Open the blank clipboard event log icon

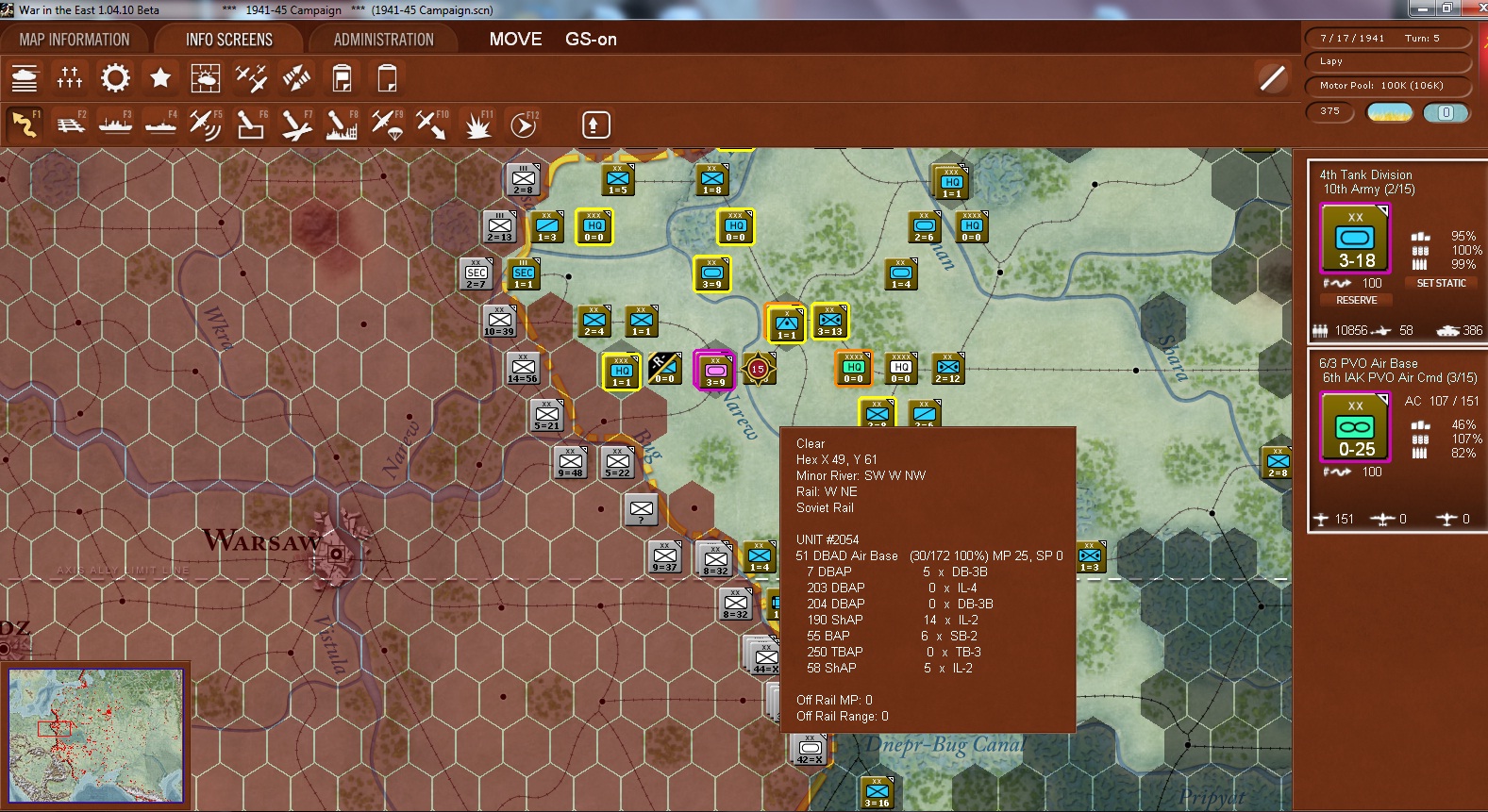click(387, 78)
